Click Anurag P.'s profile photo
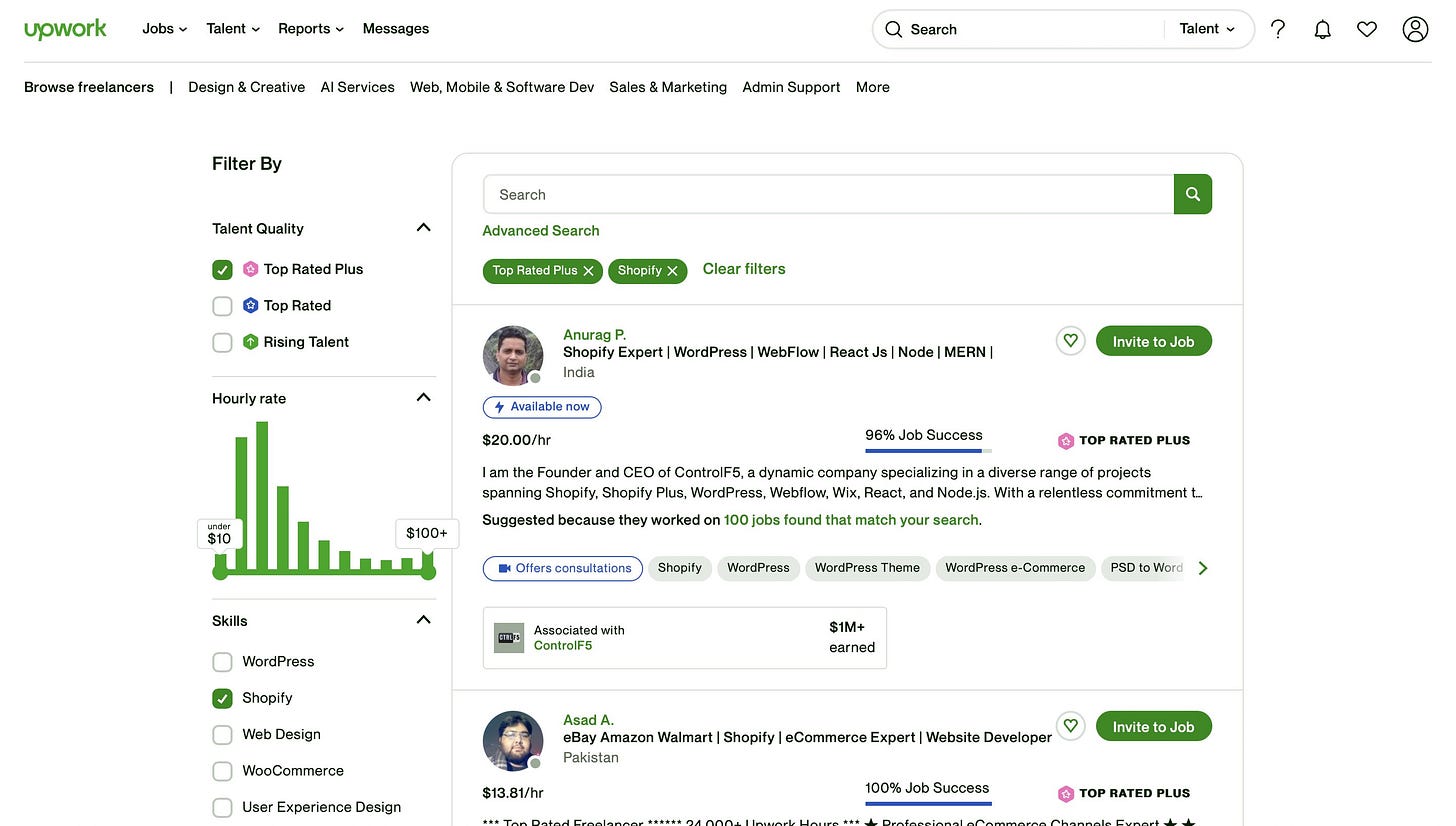1456x826 pixels. (512, 355)
